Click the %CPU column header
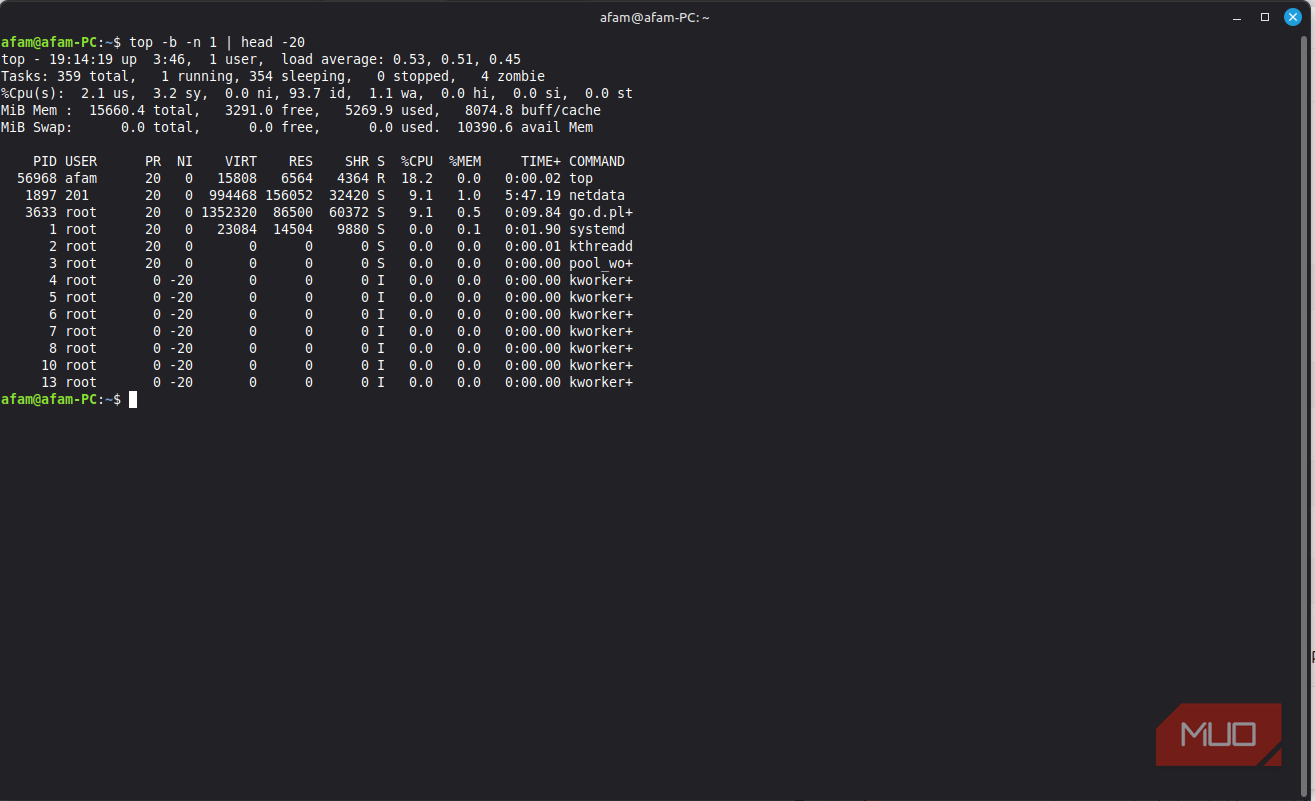The height and width of the screenshot is (801, 1315). 417,161
